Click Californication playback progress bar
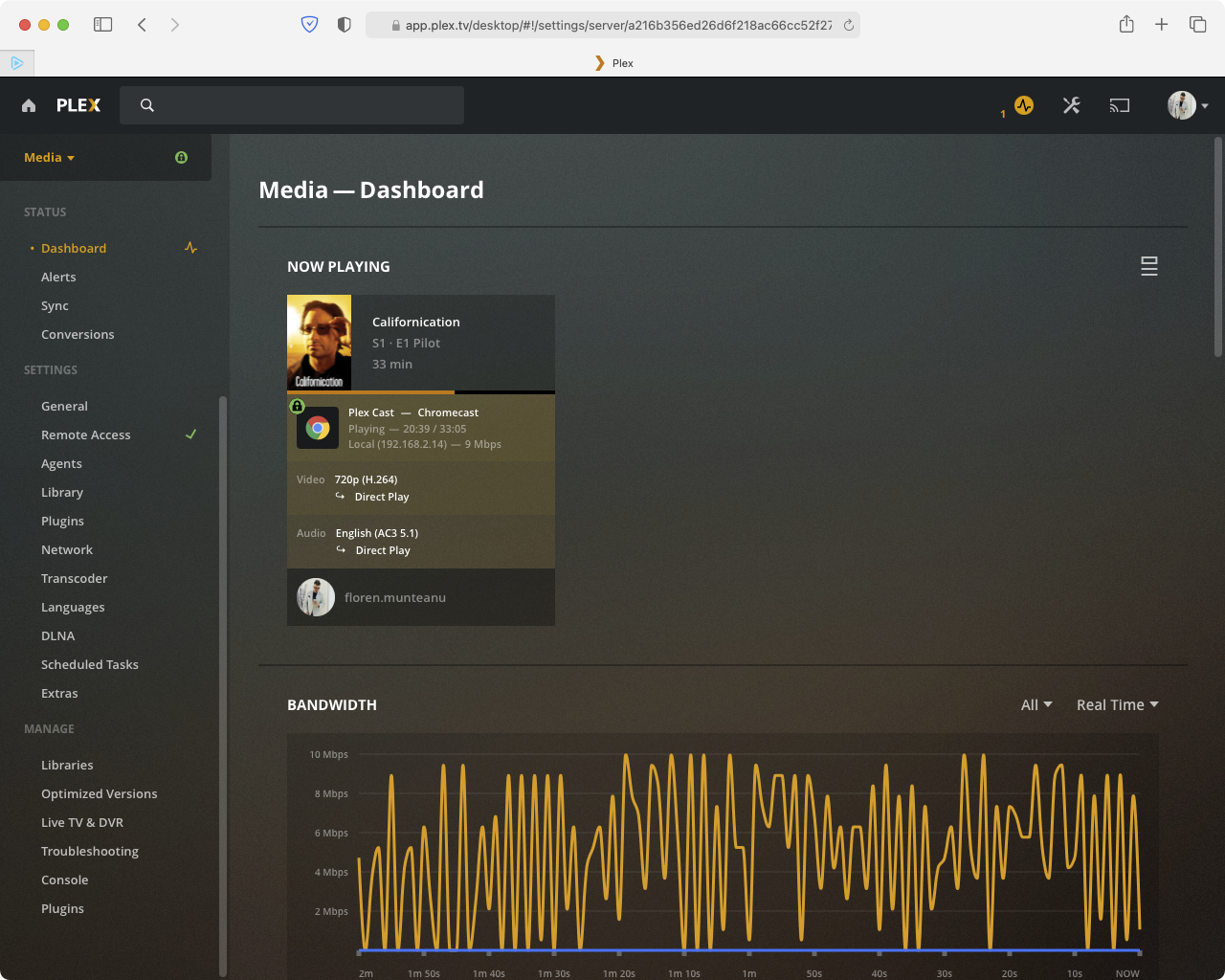This screenshot has width=1225, height=980. coord(421,392)
